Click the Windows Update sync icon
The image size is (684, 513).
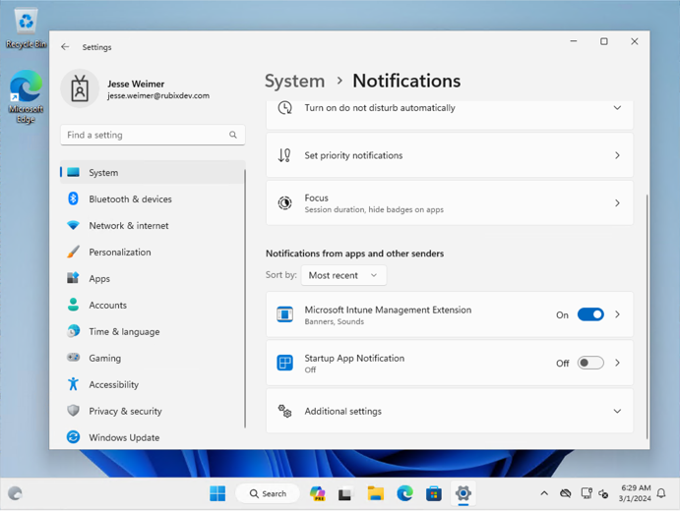point(73,438)
